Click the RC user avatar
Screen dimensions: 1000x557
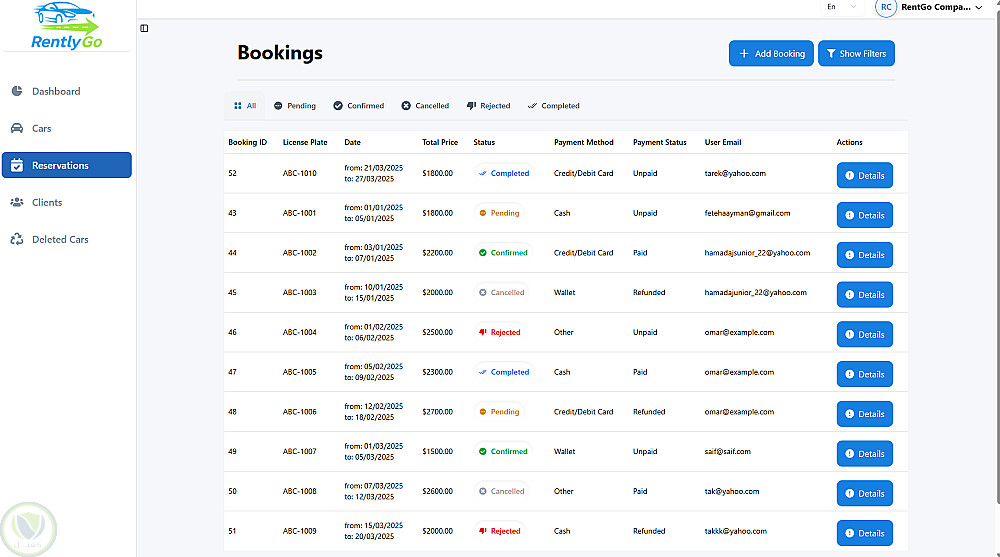(x=885, y=7)
